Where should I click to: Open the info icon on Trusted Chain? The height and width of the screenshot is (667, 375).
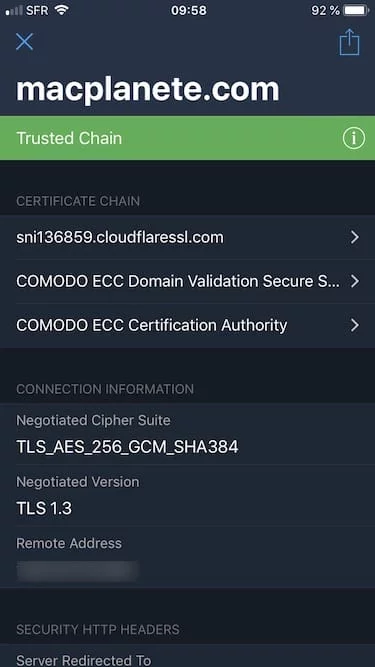click(354, 138)
